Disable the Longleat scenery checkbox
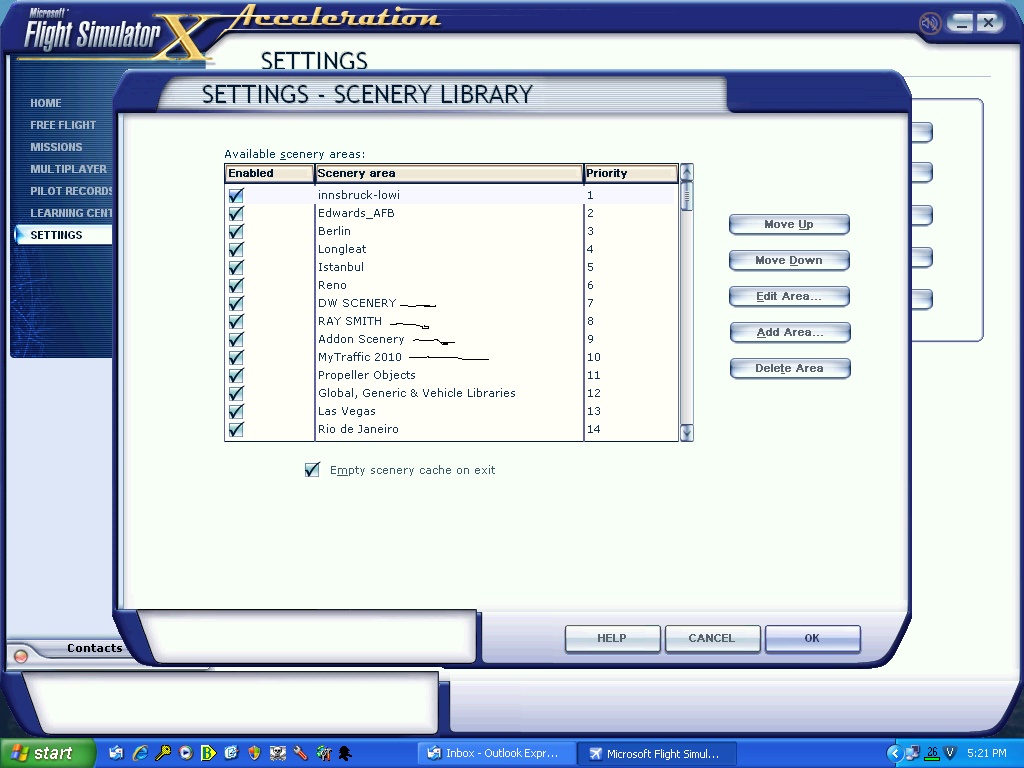The image size is (1024, 768). [236, 249]
